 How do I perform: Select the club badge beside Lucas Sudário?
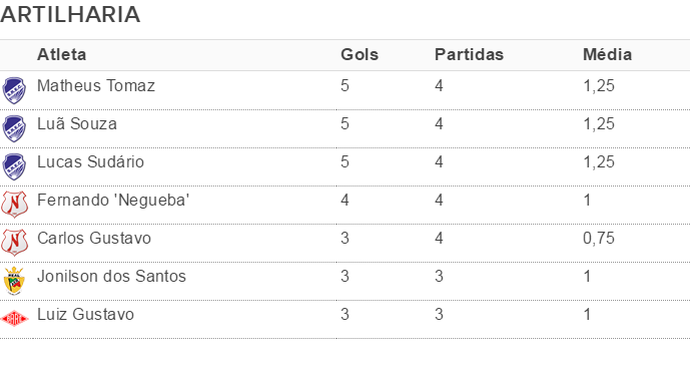coord(14,167)
